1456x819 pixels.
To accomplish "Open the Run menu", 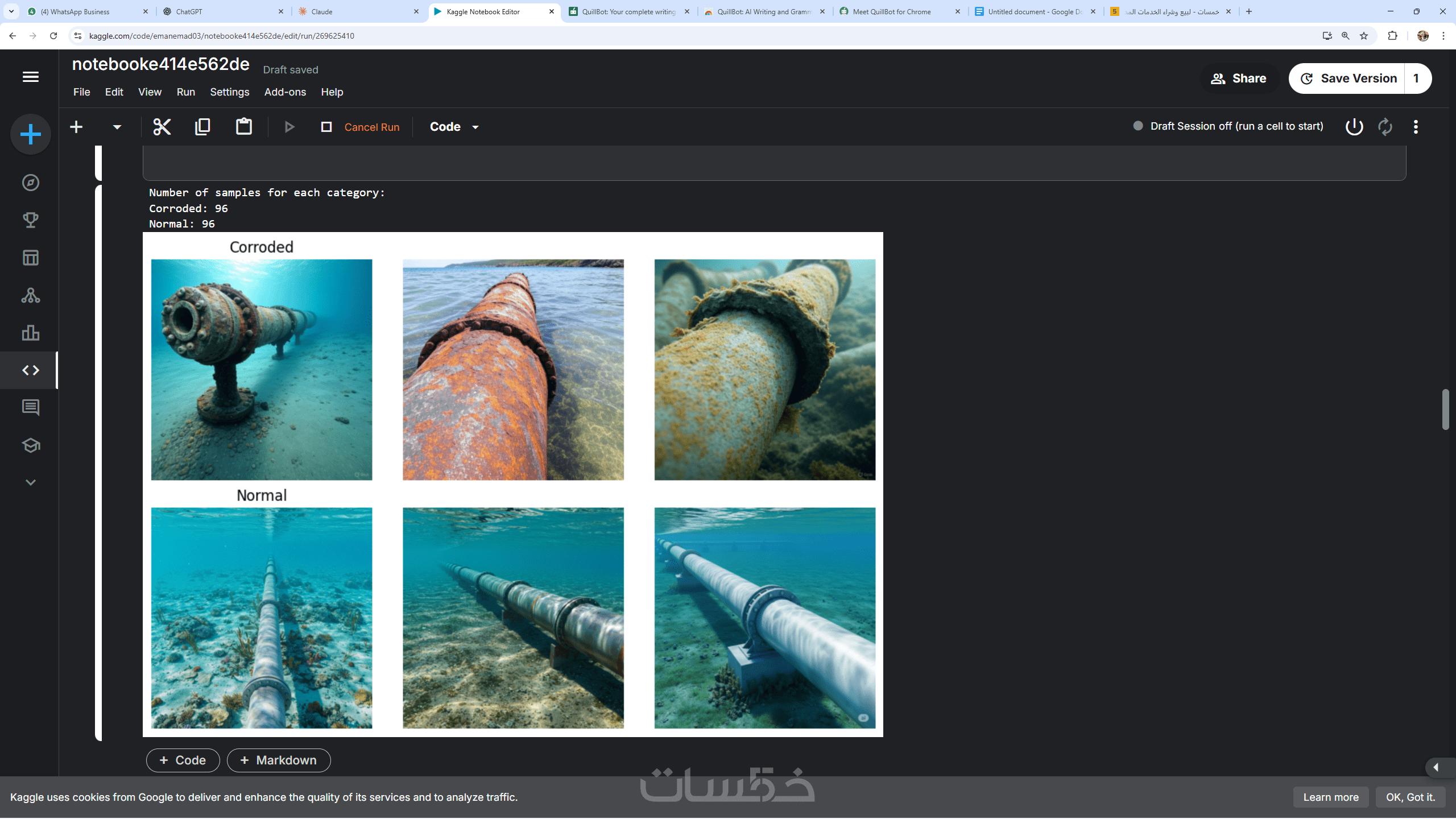I will (x=185, y=92).
